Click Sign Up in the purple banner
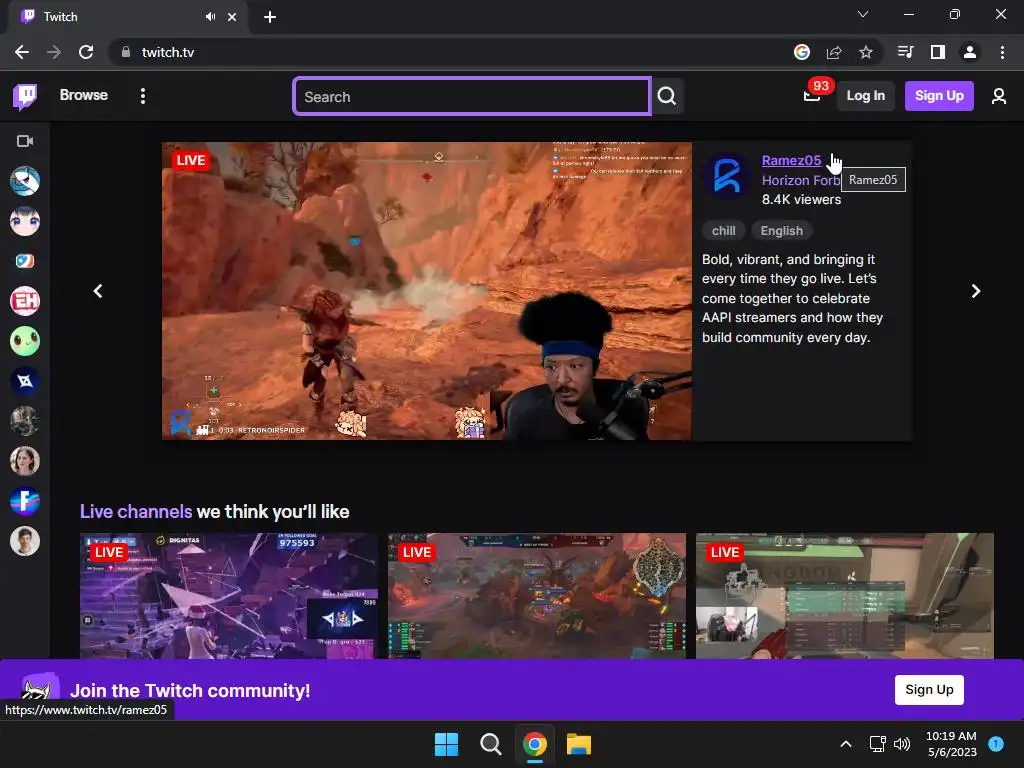1024x768 pixels. click(929, 690)
